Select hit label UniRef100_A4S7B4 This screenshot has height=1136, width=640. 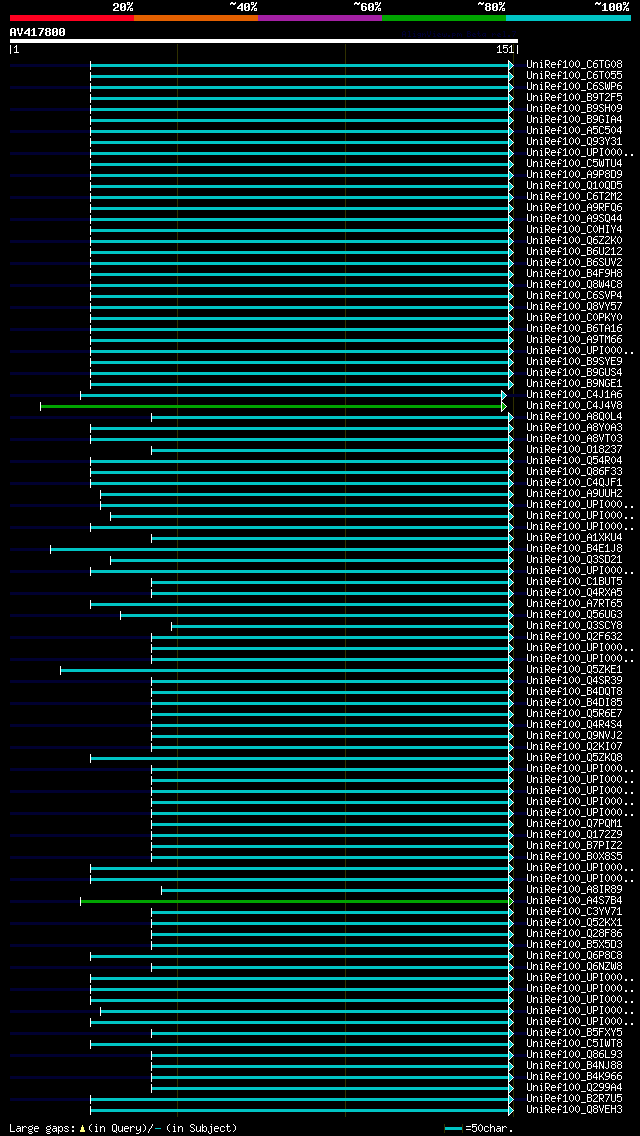click(574, 901)
